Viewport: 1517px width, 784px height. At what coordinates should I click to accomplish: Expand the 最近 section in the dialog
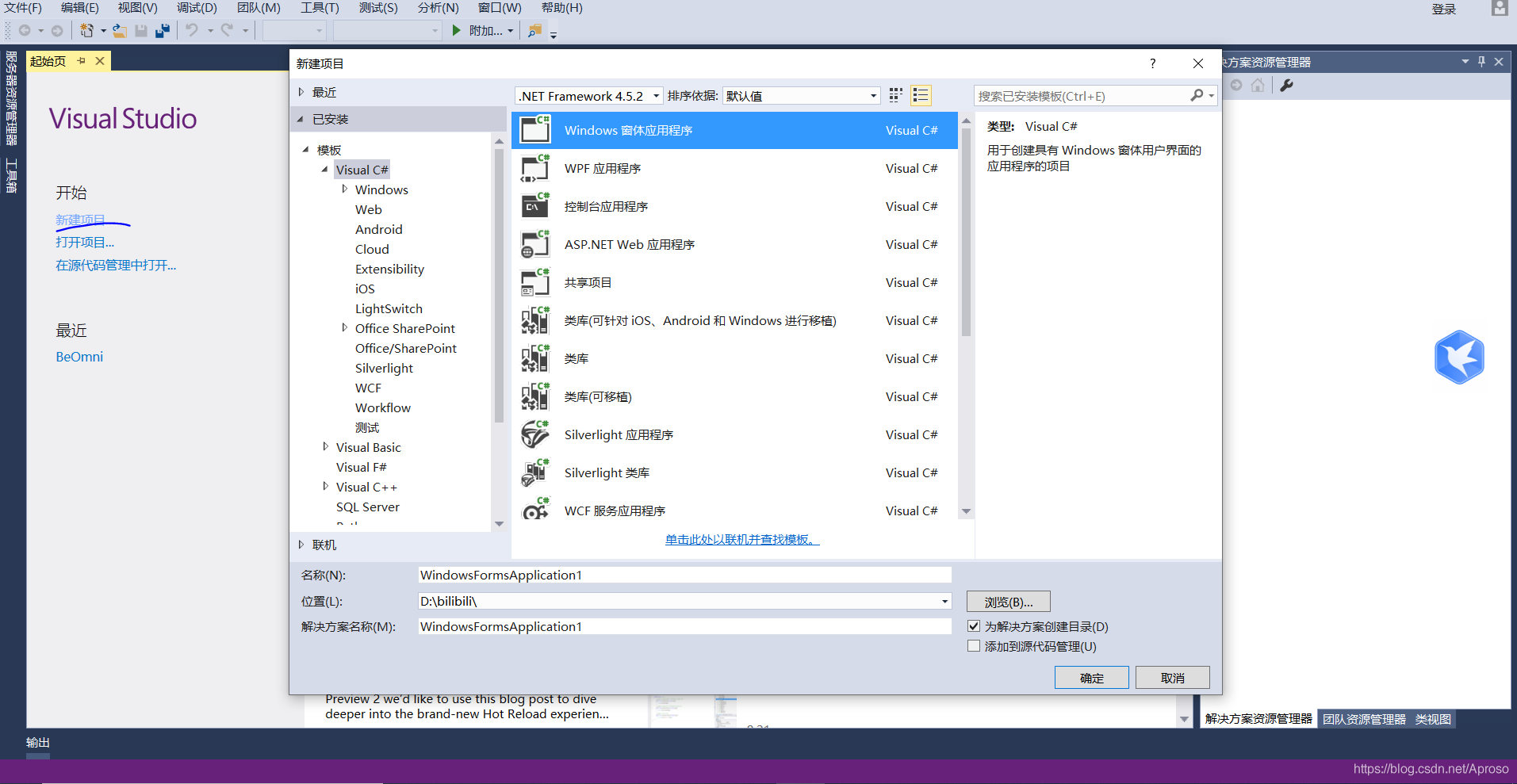pos(301,92)
